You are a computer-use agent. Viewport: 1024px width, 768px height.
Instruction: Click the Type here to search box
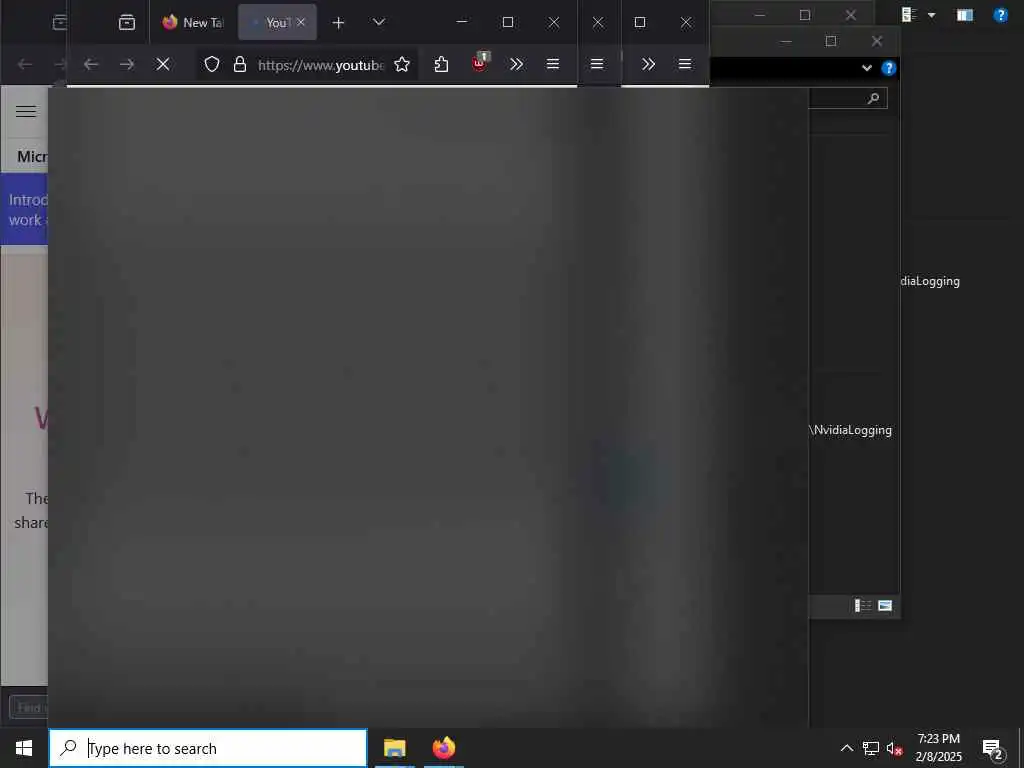[208, 748]
